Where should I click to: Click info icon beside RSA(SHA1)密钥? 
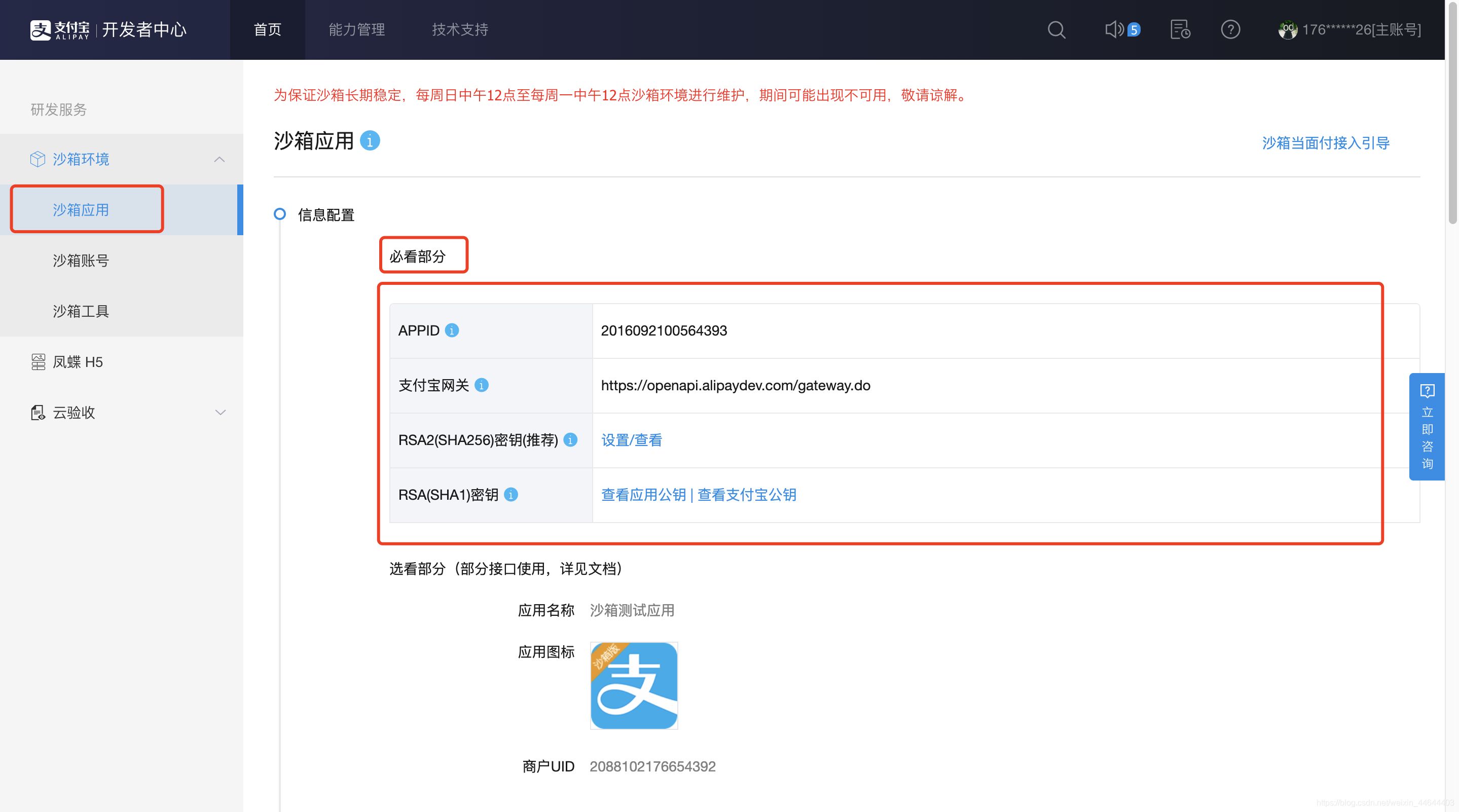(511, 495)
